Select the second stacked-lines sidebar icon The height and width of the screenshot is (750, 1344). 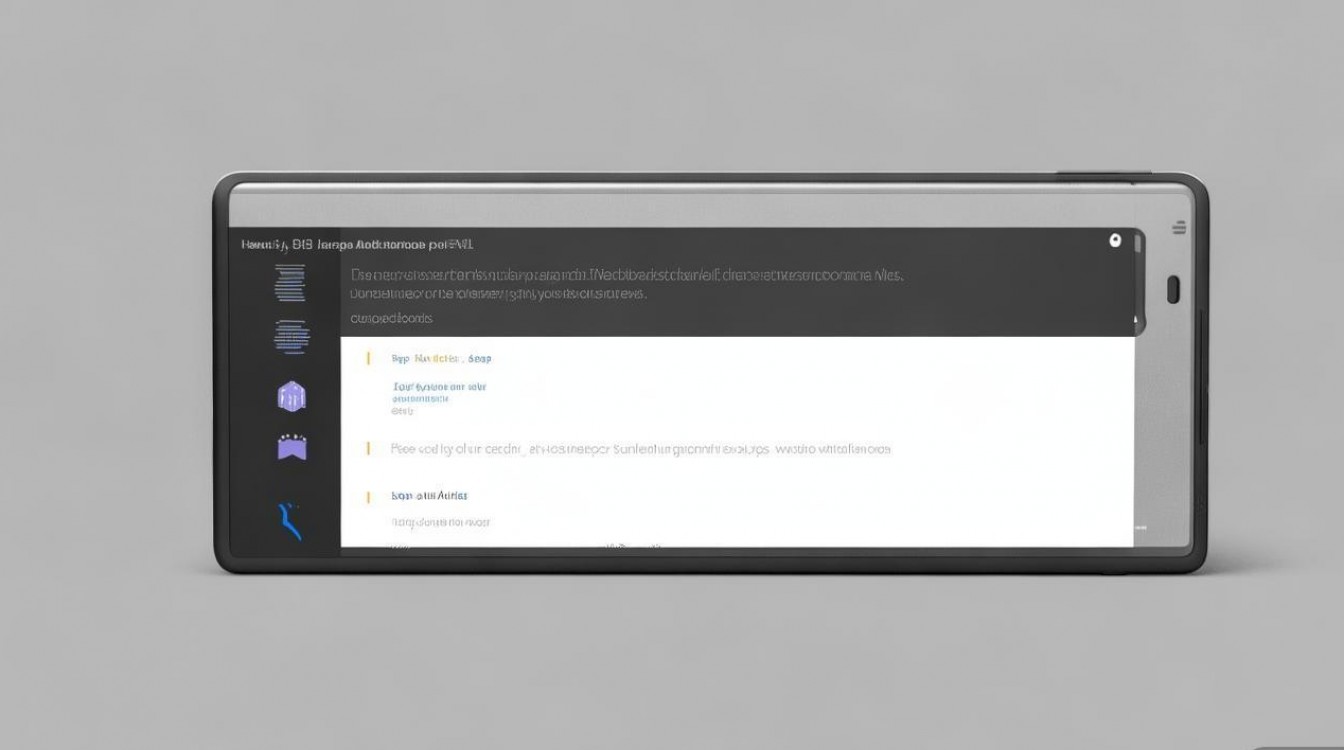point(291,336)
